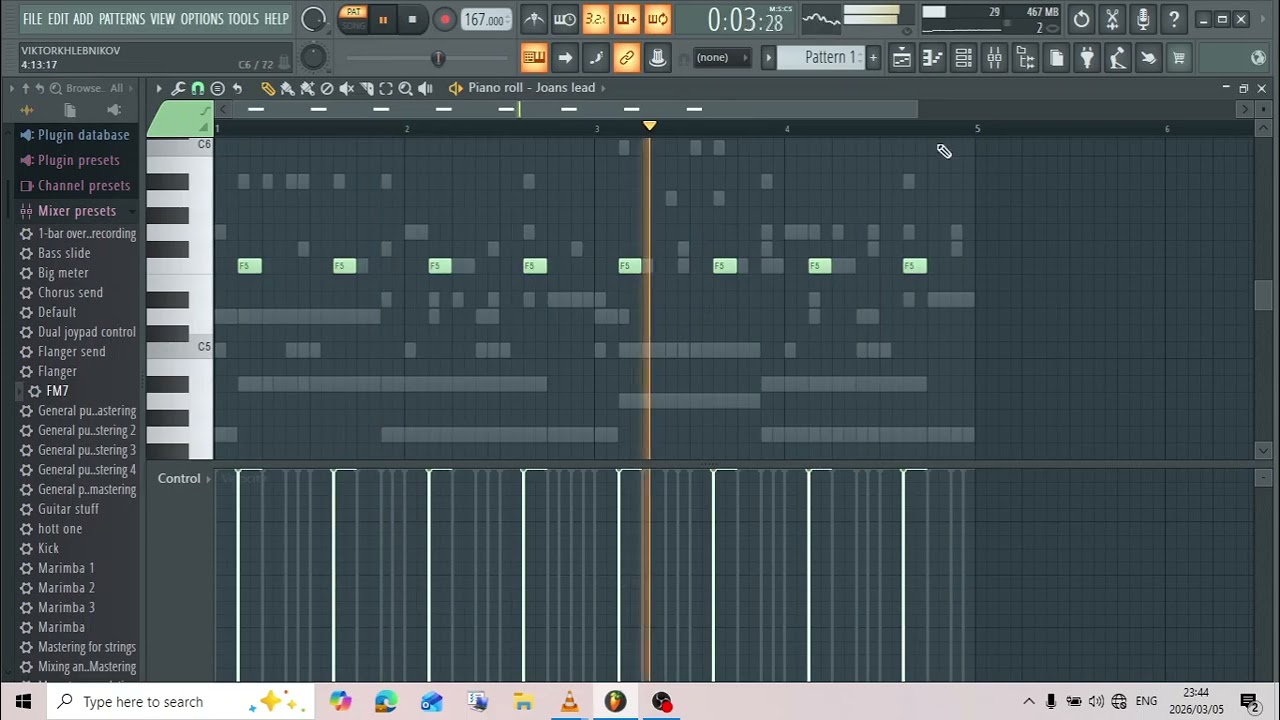Toggle overdub blend recording button

pos(627,19)
